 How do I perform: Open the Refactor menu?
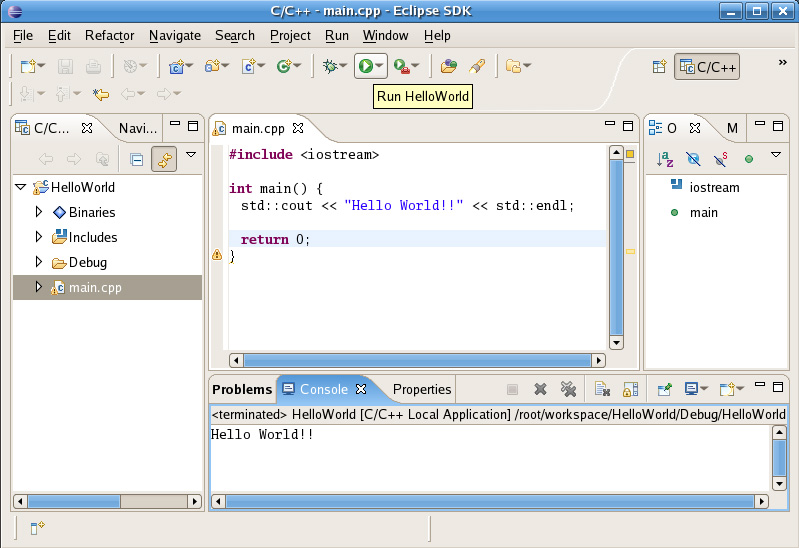[x=109, y=35]
